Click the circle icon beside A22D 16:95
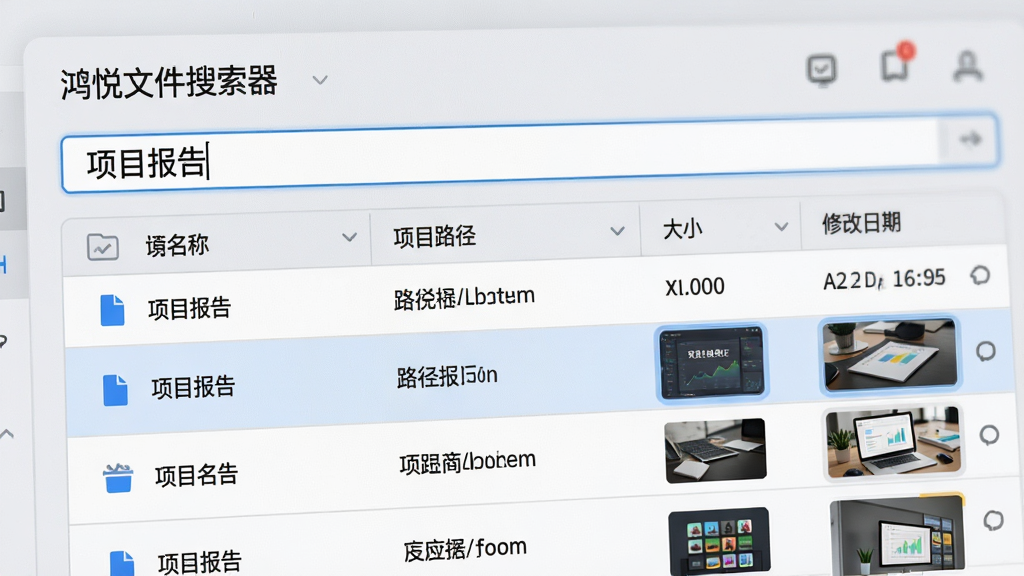 (980, 276)
